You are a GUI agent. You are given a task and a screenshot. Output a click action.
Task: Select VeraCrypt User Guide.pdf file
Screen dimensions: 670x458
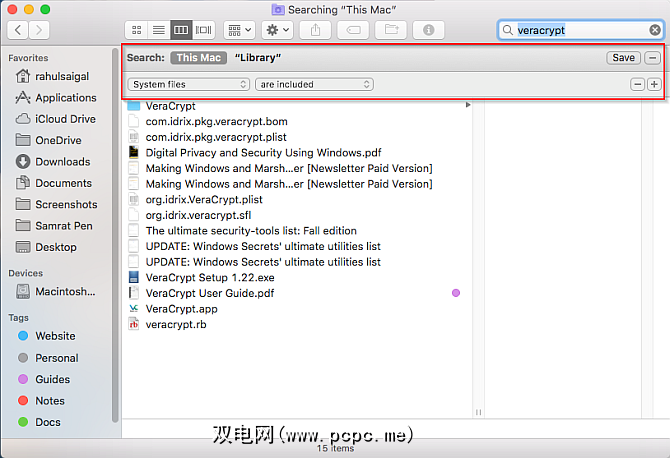[x=209, y=293]
